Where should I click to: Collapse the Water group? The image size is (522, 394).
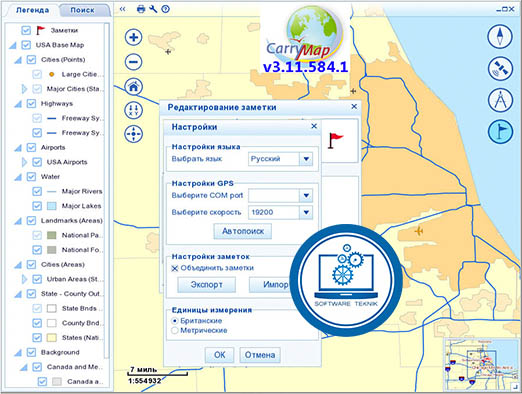[x=18, y=177]
